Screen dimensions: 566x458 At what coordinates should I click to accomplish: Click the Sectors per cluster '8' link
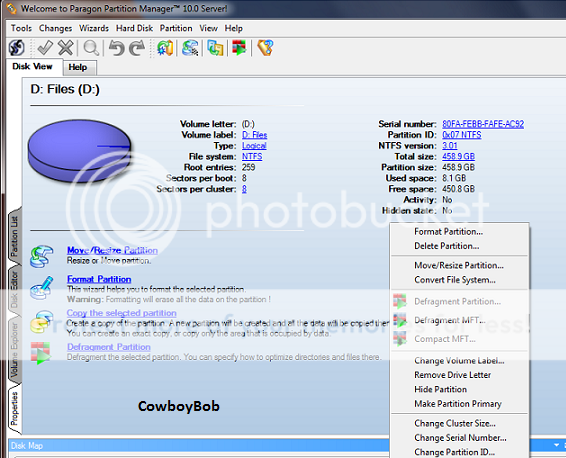click(244, 189)
